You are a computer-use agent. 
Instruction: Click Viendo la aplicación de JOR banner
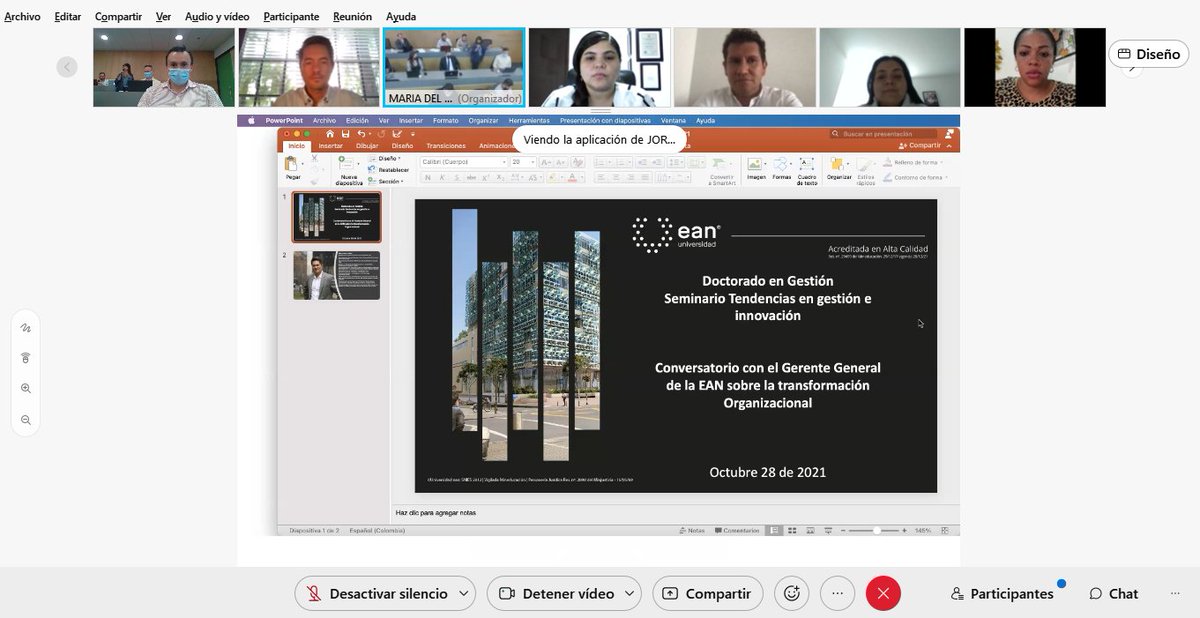599,139
